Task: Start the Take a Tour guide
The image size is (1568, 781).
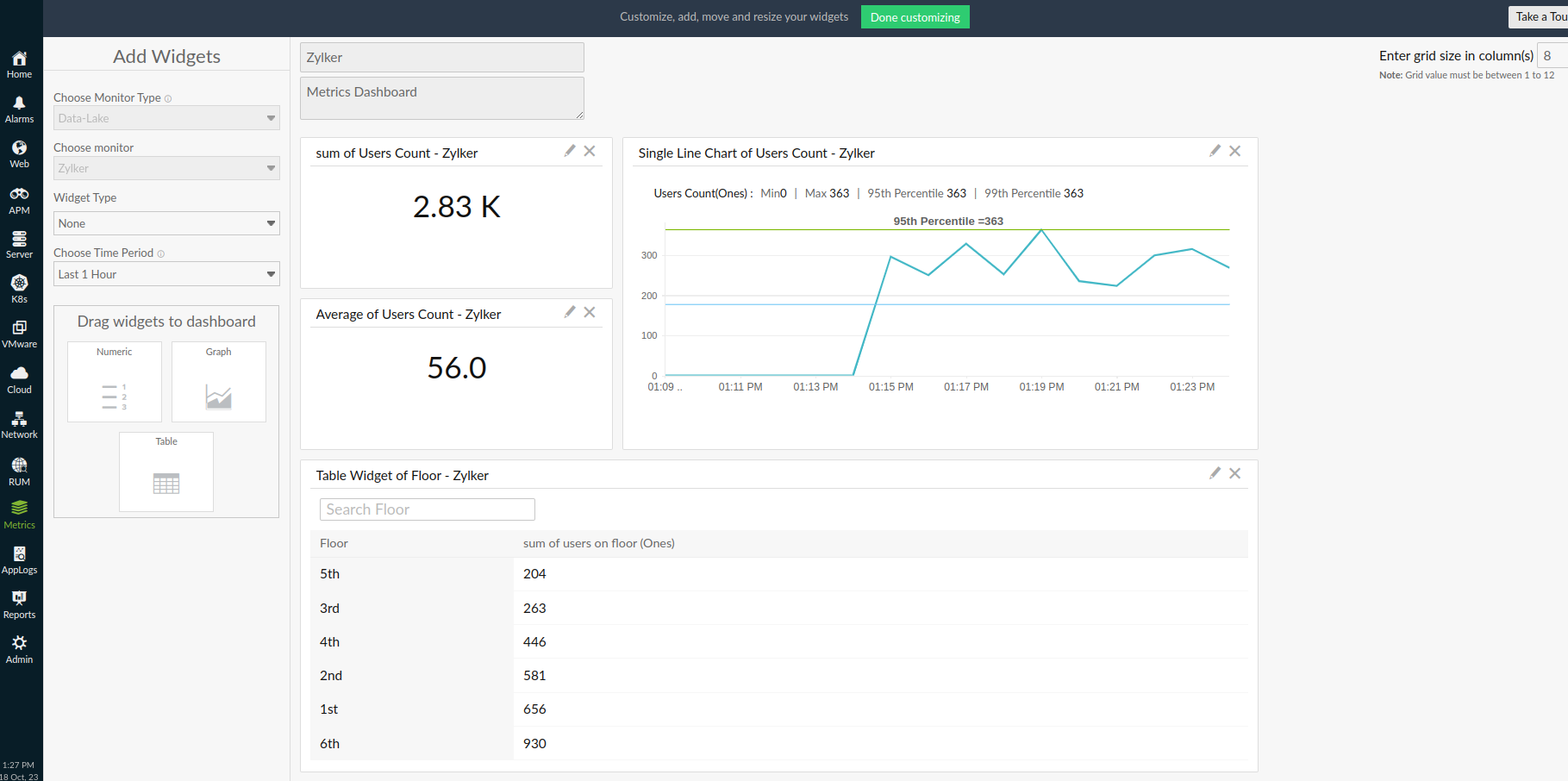Action: [1542, 16]
